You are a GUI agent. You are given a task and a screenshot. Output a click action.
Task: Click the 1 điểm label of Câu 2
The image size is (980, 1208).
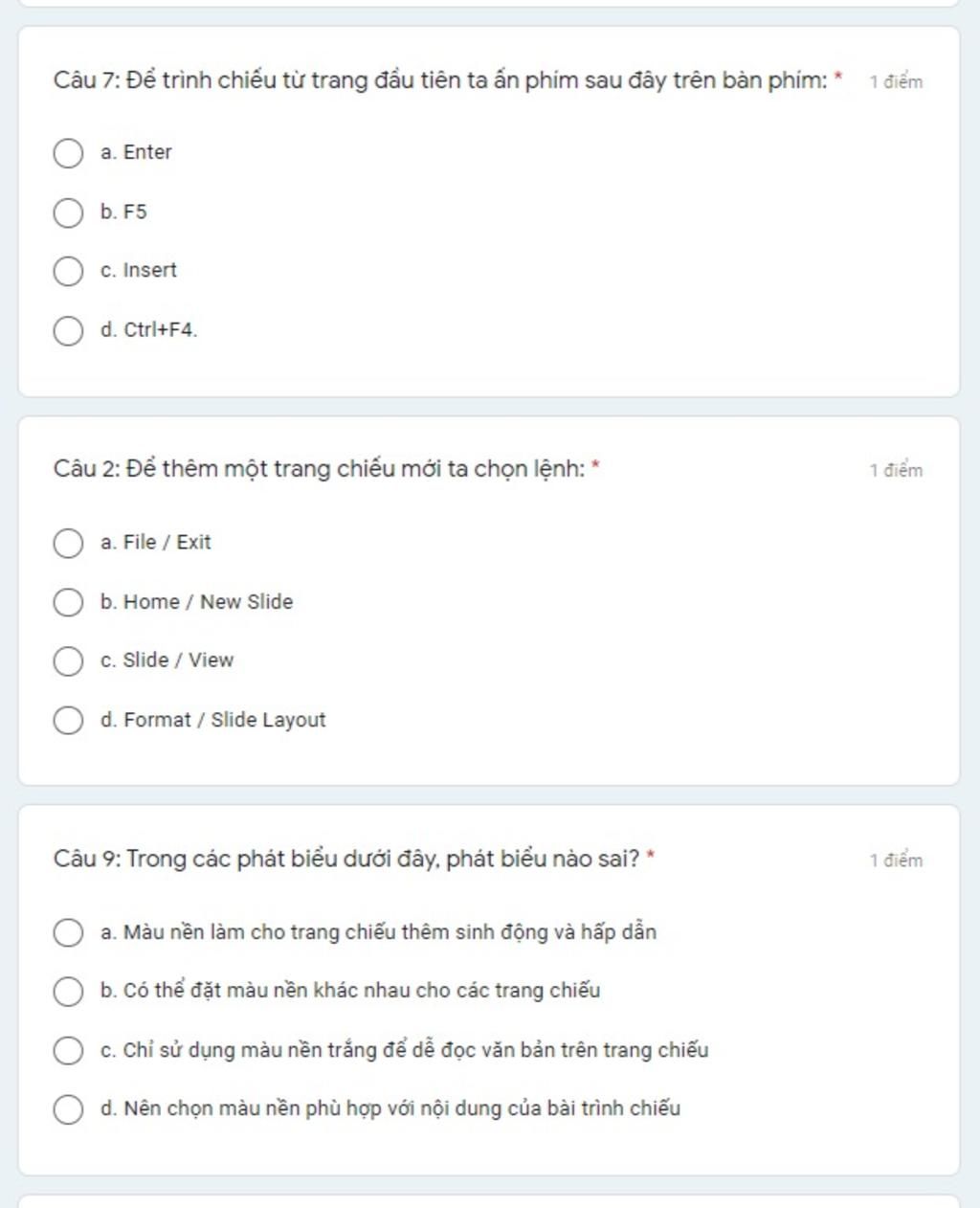pos(896,470)
